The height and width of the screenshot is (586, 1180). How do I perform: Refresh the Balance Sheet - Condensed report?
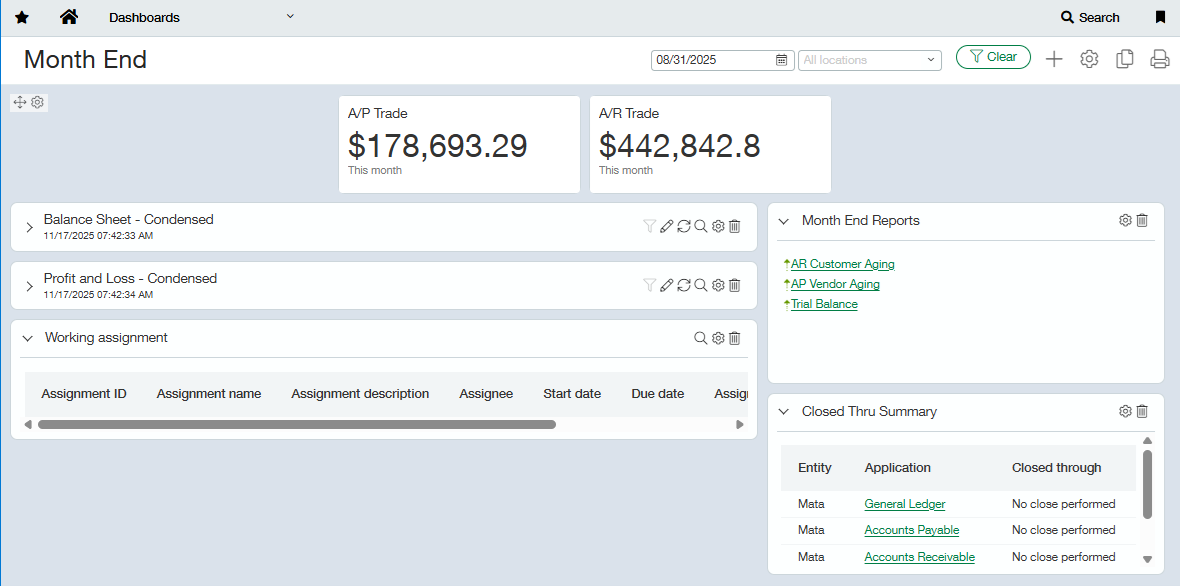683,226
